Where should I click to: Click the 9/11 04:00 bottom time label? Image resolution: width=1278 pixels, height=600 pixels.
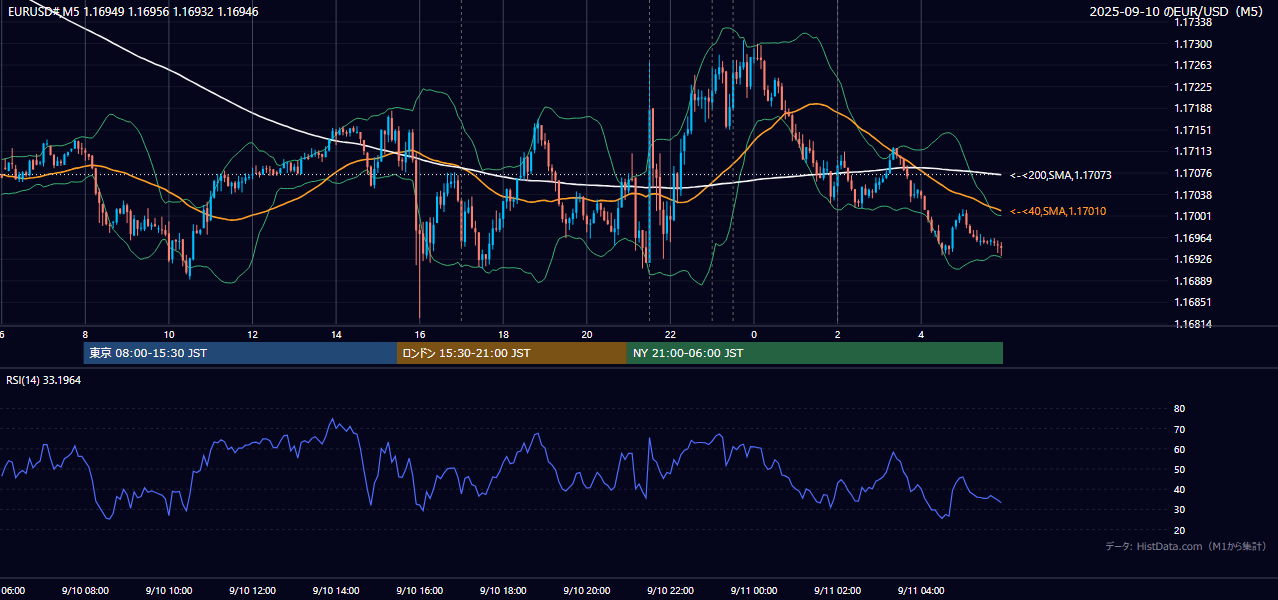(921, 591)
